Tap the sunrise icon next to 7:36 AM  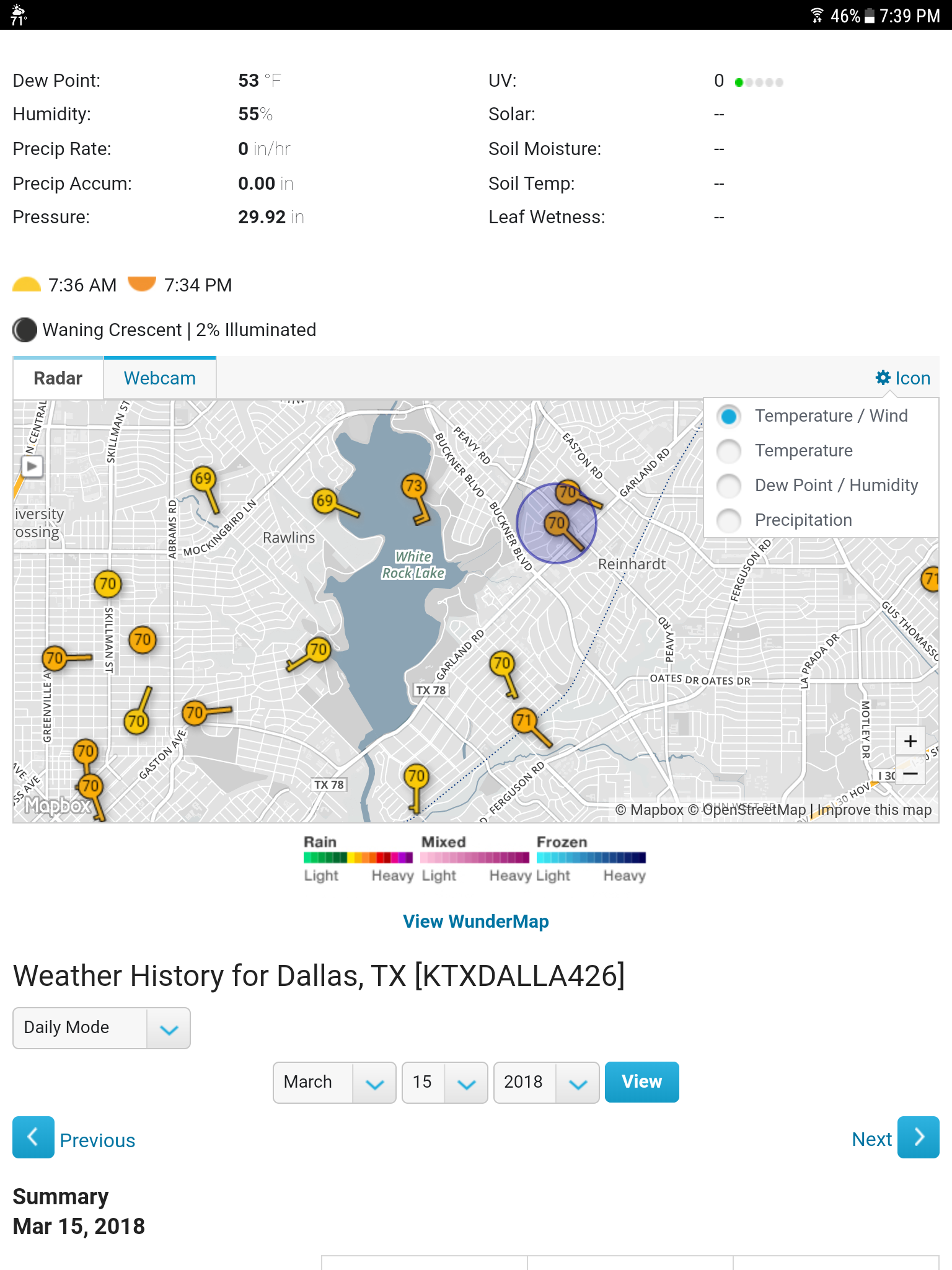tap(27, 285)
